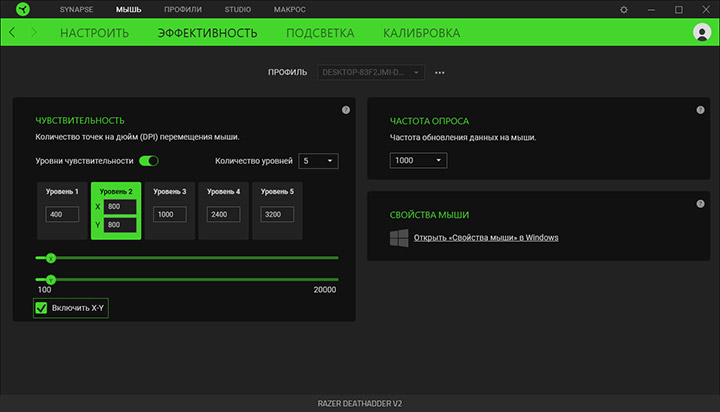Click the Razer logo icon
Screen dimensions: 720x412
pos(22,9)
